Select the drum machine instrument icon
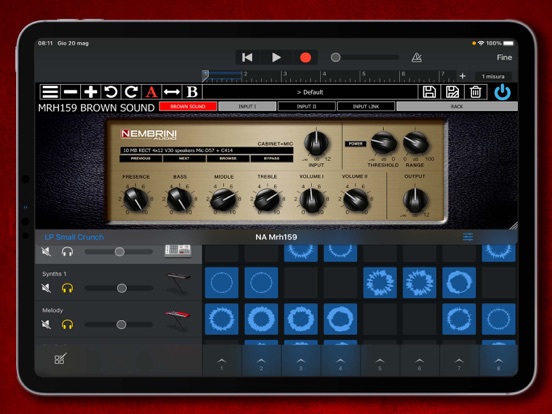 point(178,251)
